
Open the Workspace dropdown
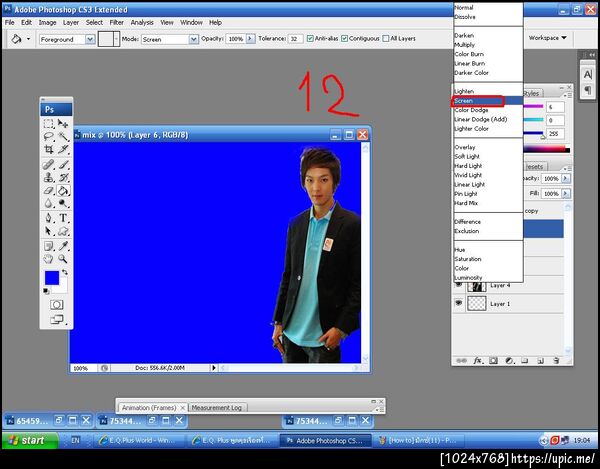(x=548, y=38)
